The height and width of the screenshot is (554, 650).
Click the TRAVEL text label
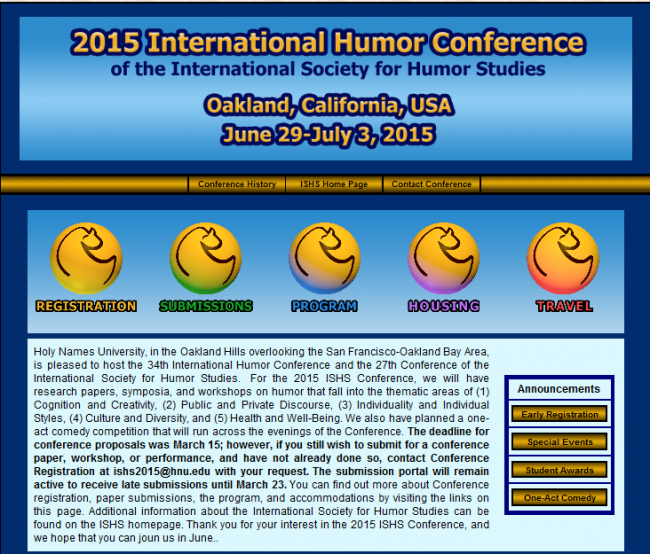pos(563,306)
